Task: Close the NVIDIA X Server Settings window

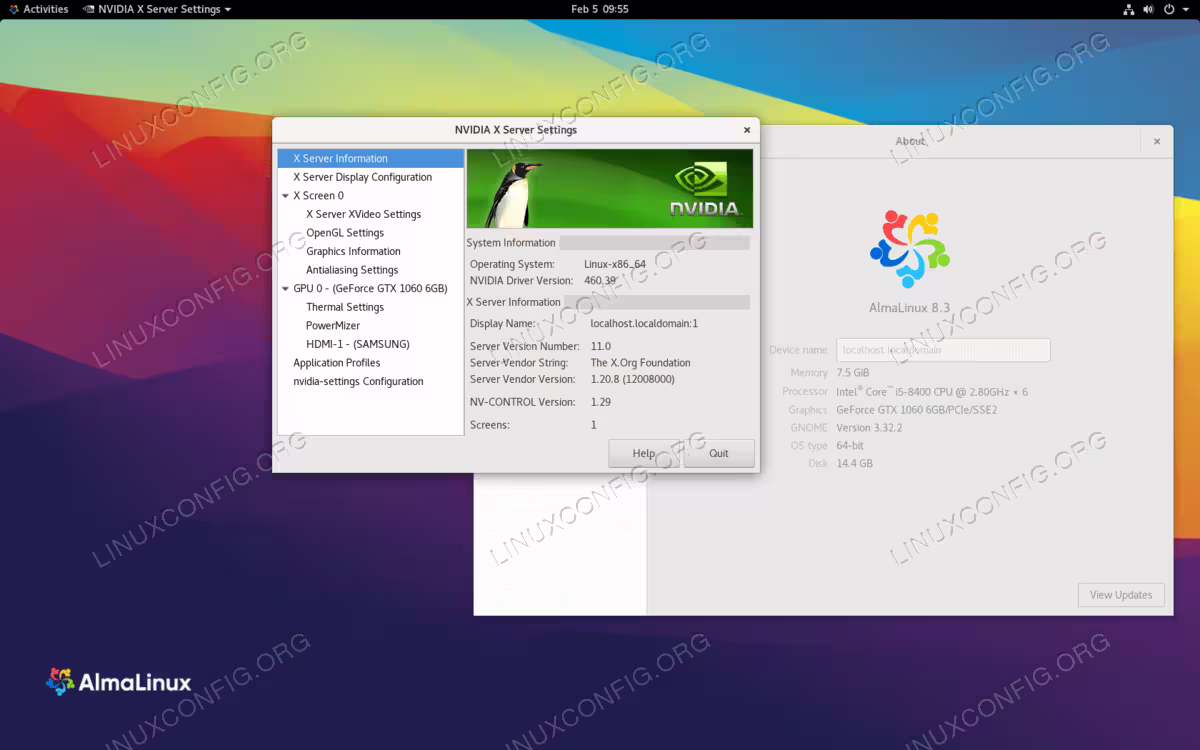Action: (x=746, y=130)
